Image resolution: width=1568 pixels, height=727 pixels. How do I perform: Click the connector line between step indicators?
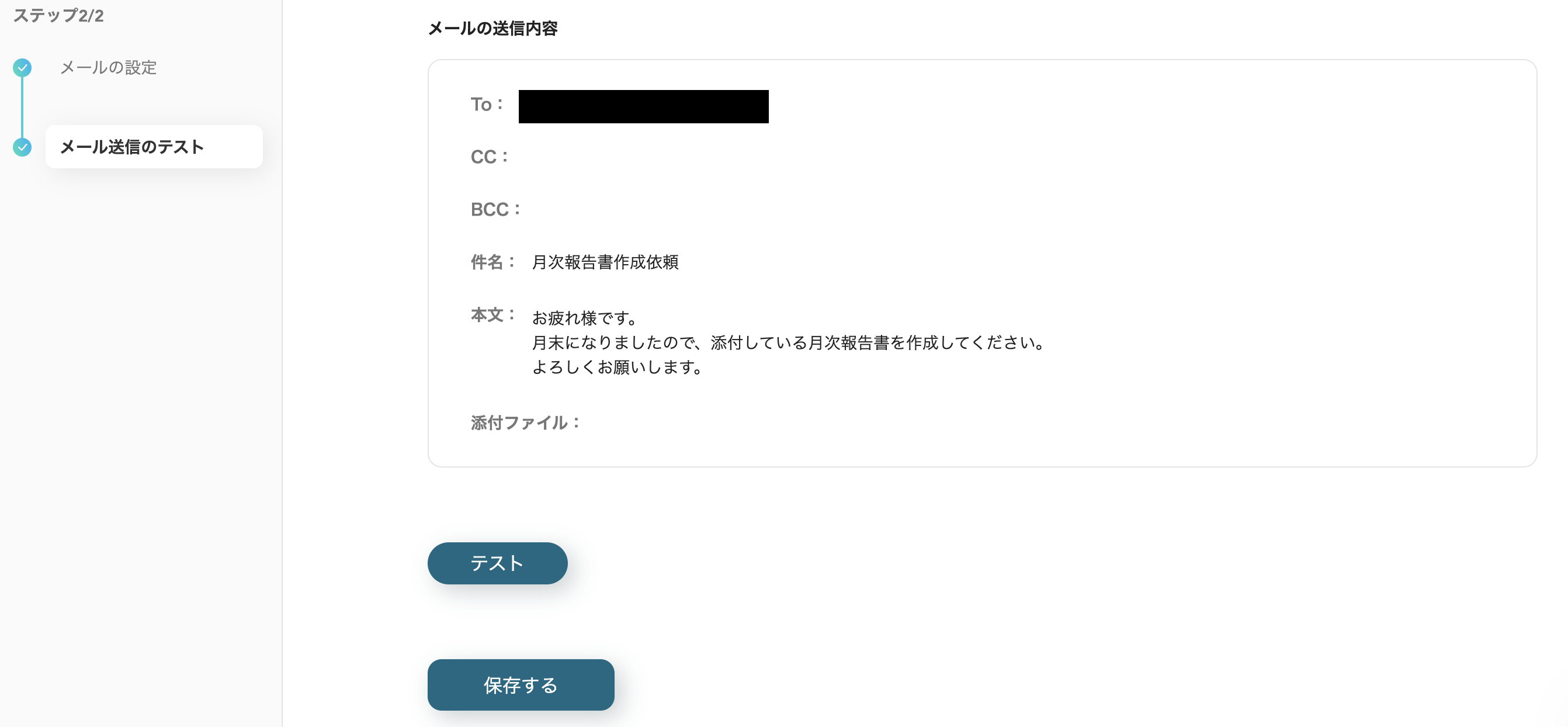pyautogui.click(x=22, y=108)
